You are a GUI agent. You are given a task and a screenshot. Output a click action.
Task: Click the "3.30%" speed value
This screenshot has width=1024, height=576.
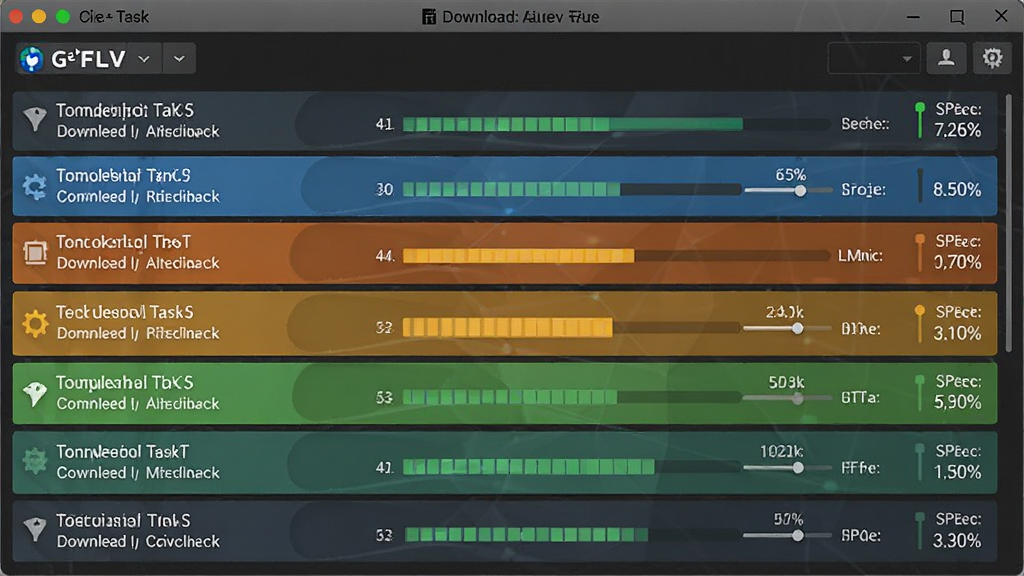(957, 541)
